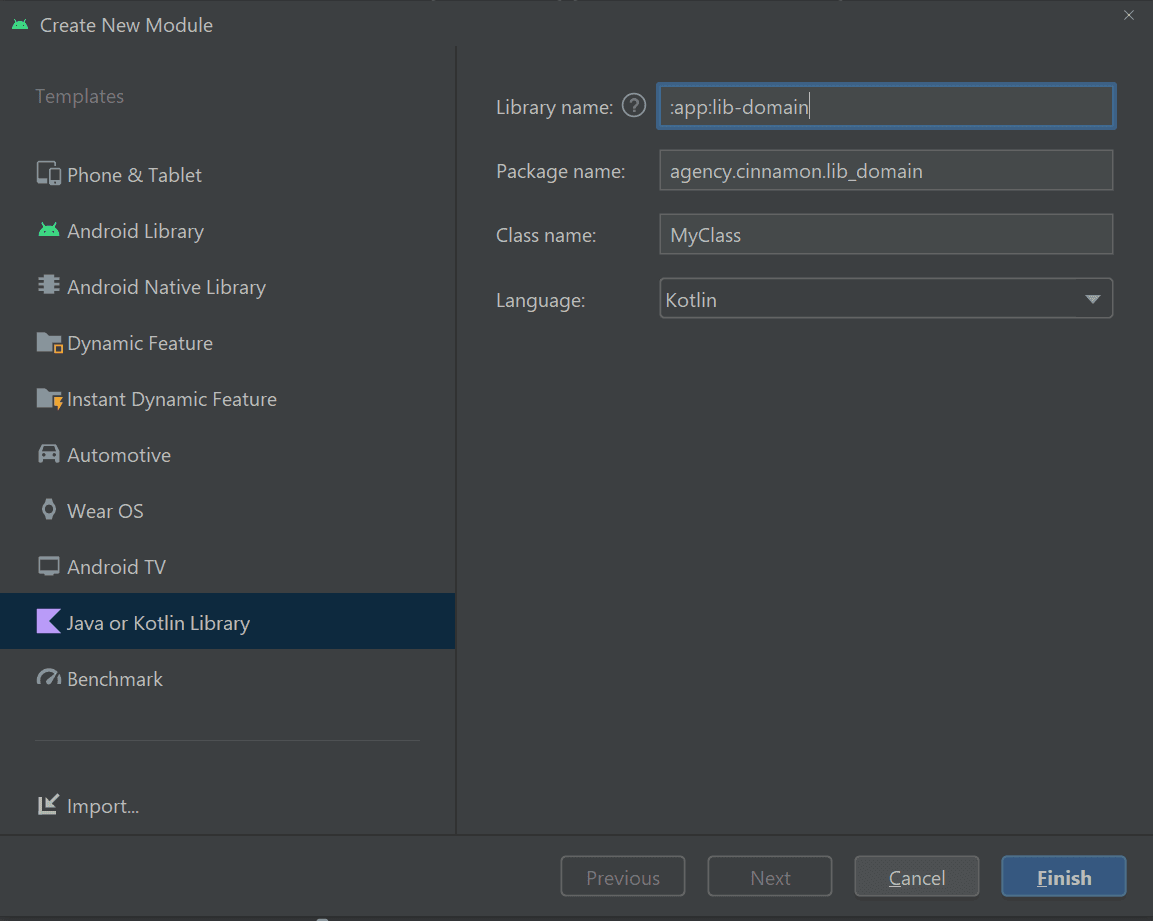The width and height of the screenshot is (1153, 921).
Task: Choose the Wear OS template label
Action: pyautogui.click(x=105, y=511)
